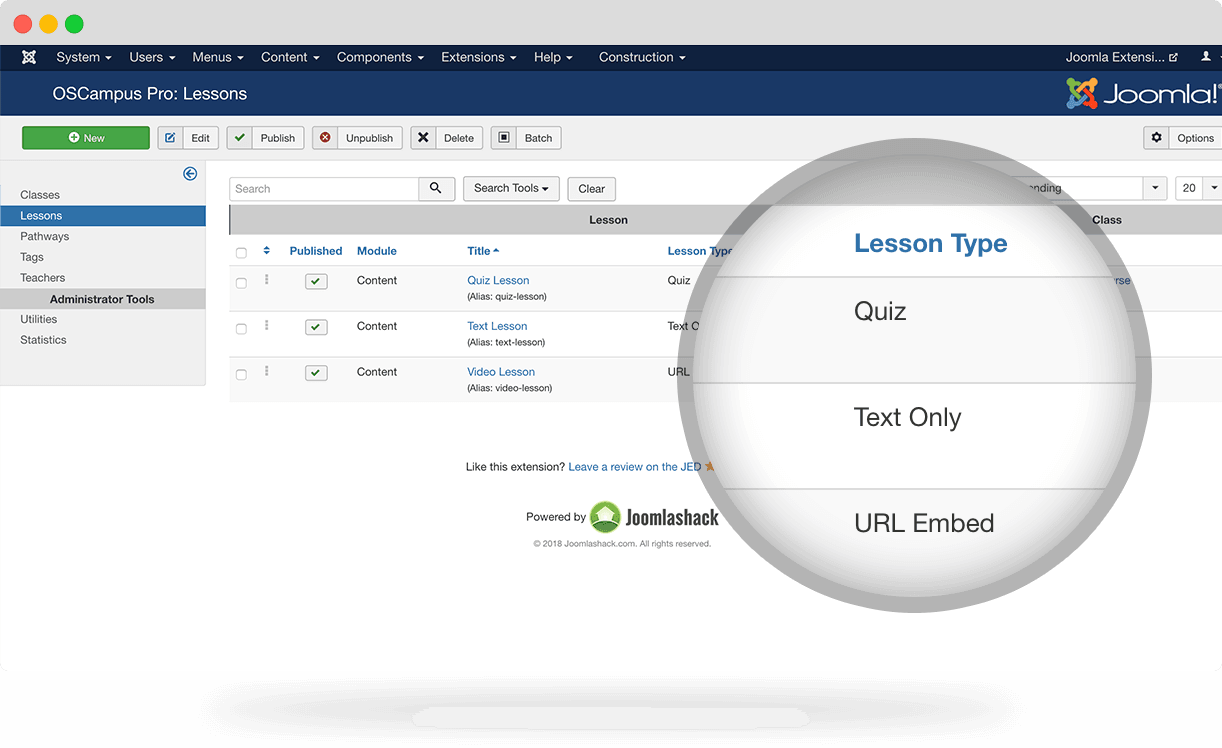Click the search magnifier button
The width and height of the screenshot is (1222, 748).
pyautogui.click(x=436, y=188)
